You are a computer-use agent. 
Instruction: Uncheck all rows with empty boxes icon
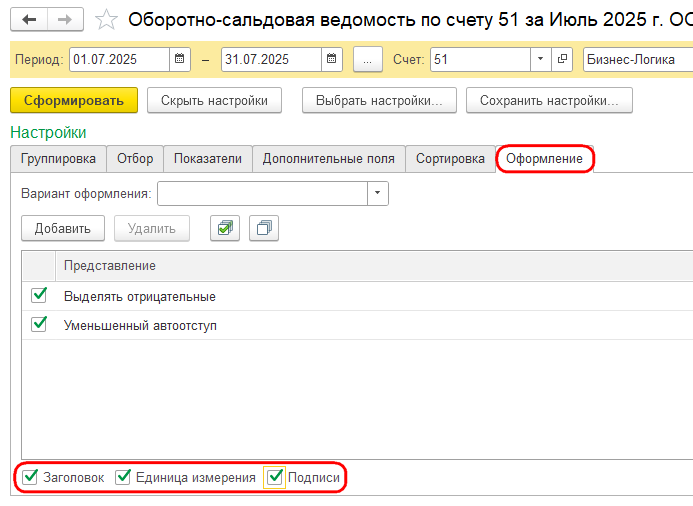[264, 228]
